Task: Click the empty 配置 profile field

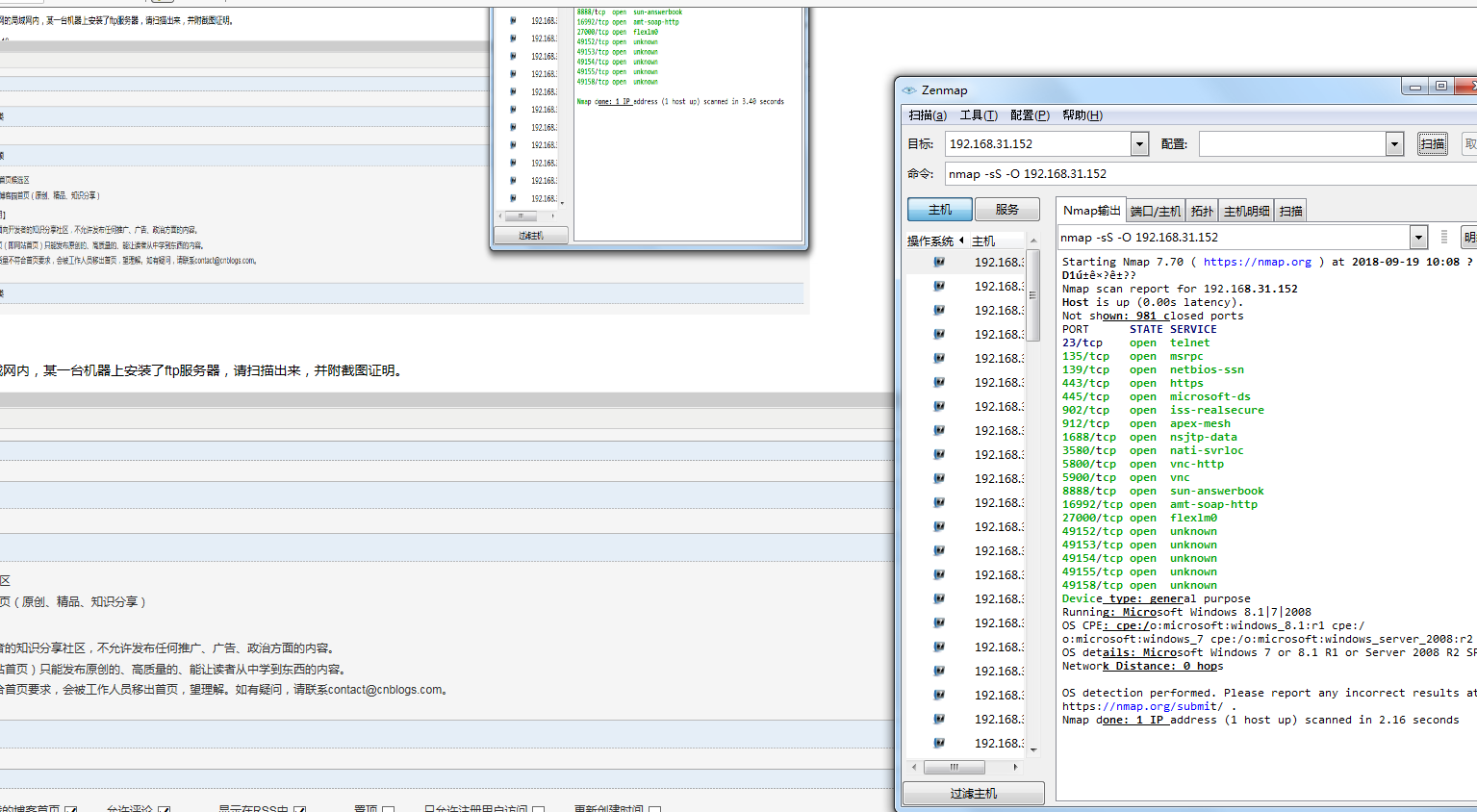Action: click(x=1292, y=143)
